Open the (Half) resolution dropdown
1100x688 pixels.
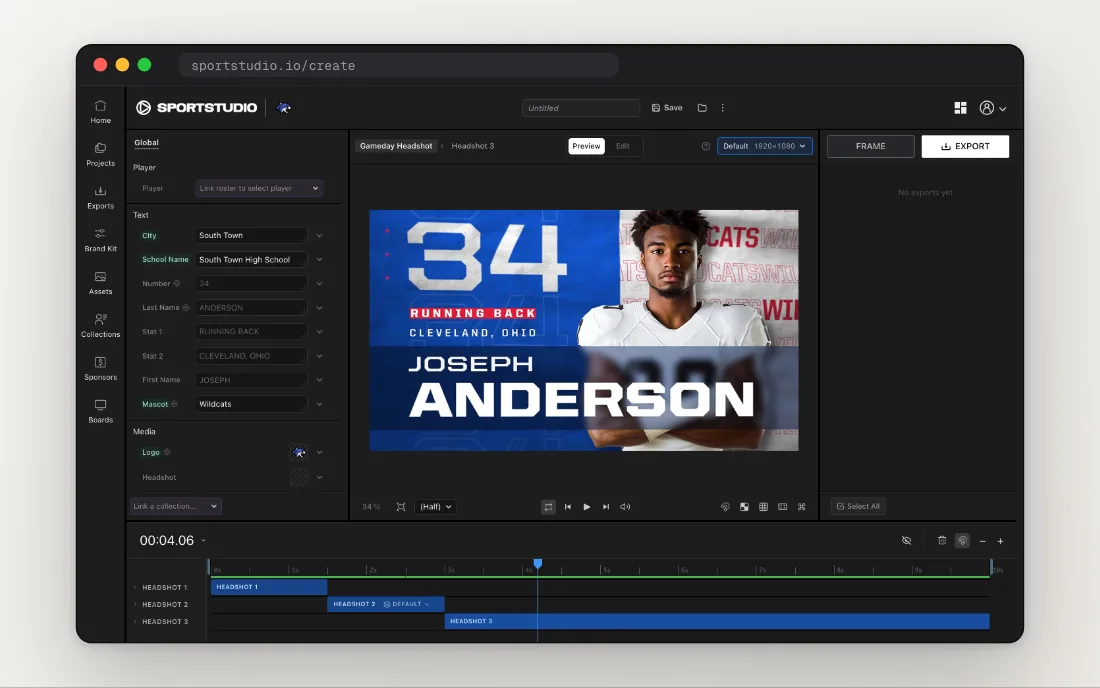pyautogui.click(x=435, y=507)
